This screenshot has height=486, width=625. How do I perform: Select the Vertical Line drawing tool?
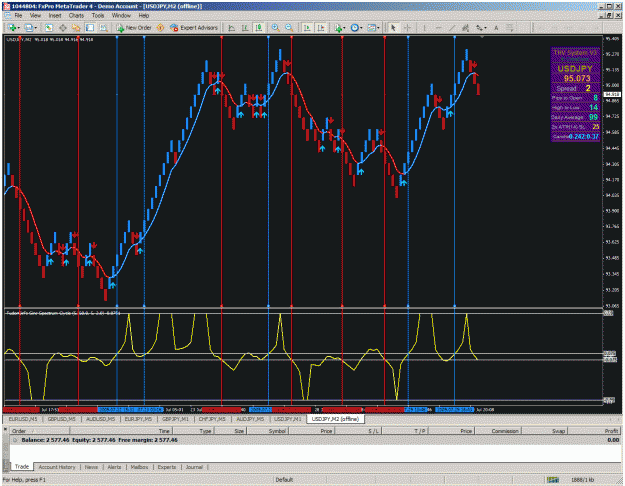click(x=424, y=28)
